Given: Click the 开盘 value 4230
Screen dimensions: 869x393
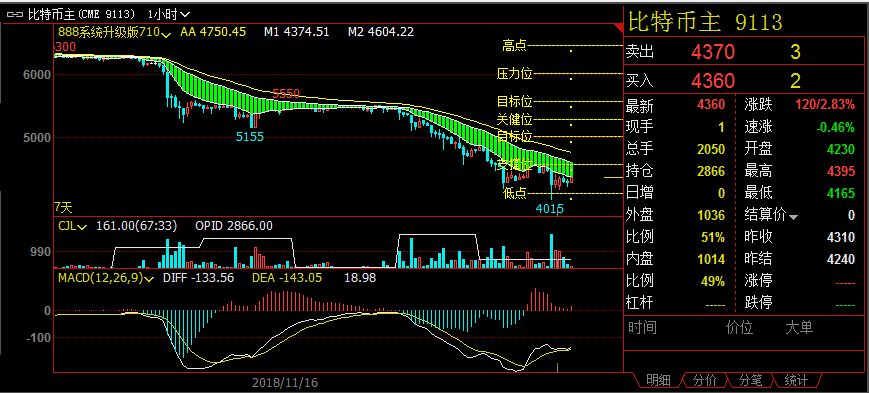Looking at the screenshot, I should pyautogui.click(x=841, y=149).
